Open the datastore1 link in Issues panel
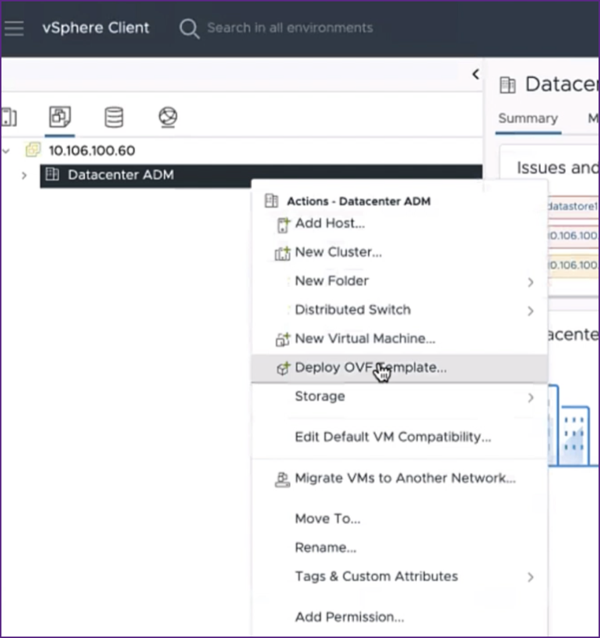Screen dimensions: 600x638 click(572, 206)
